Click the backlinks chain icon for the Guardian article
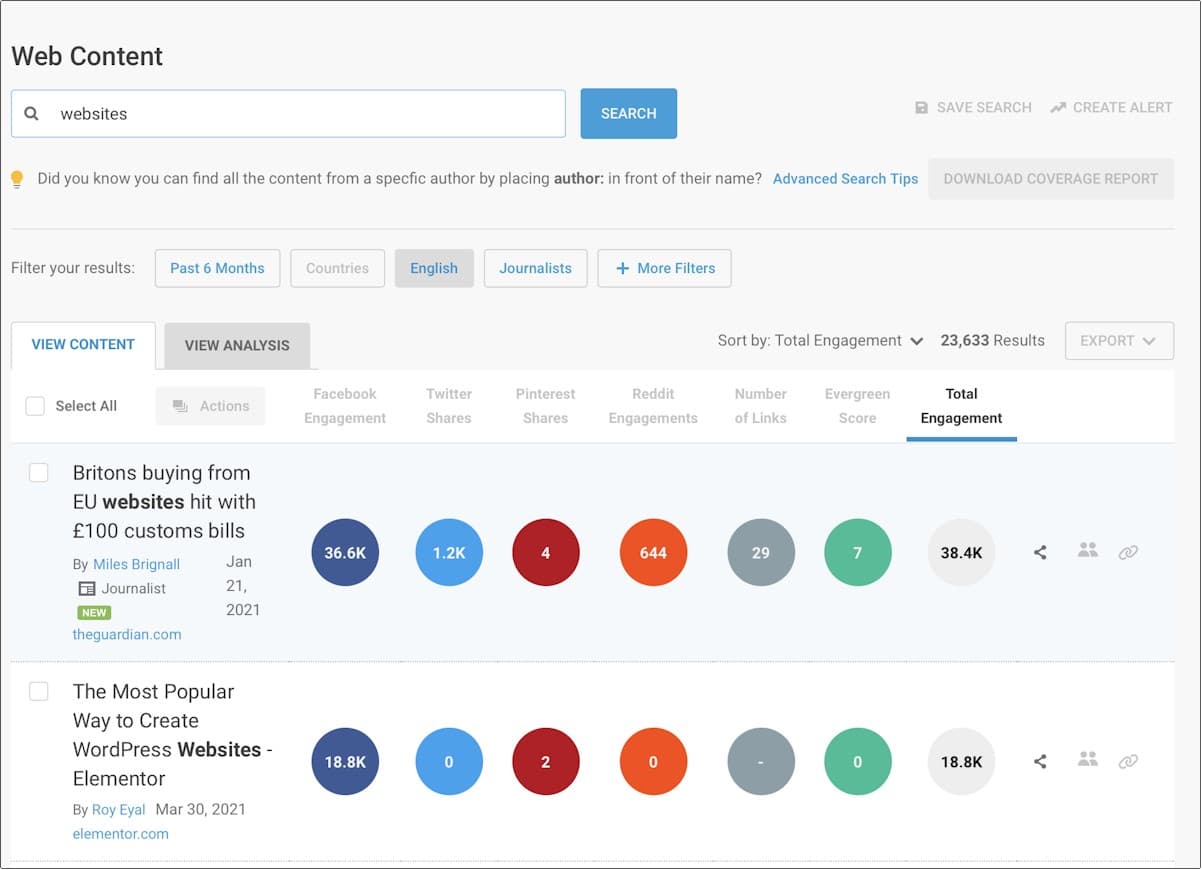 [1128, 552]
